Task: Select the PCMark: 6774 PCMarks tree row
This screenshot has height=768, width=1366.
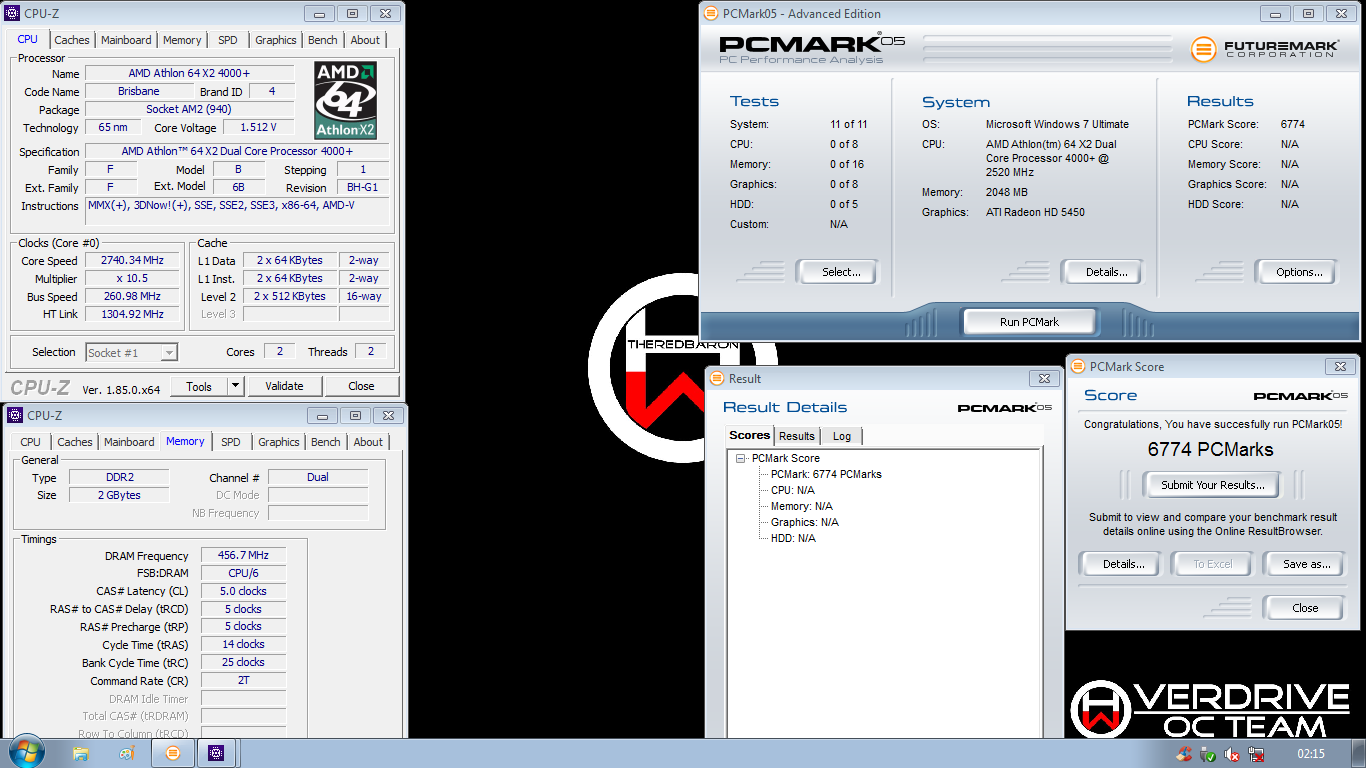Action: [826, 474]
